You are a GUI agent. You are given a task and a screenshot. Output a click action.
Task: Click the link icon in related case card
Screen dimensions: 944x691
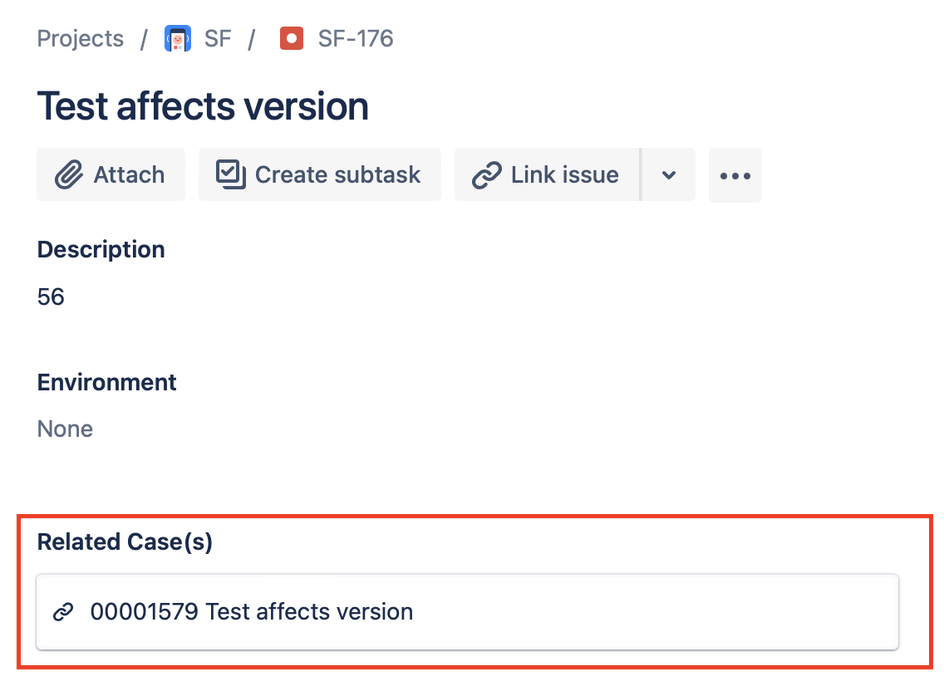tap(63, 612)
